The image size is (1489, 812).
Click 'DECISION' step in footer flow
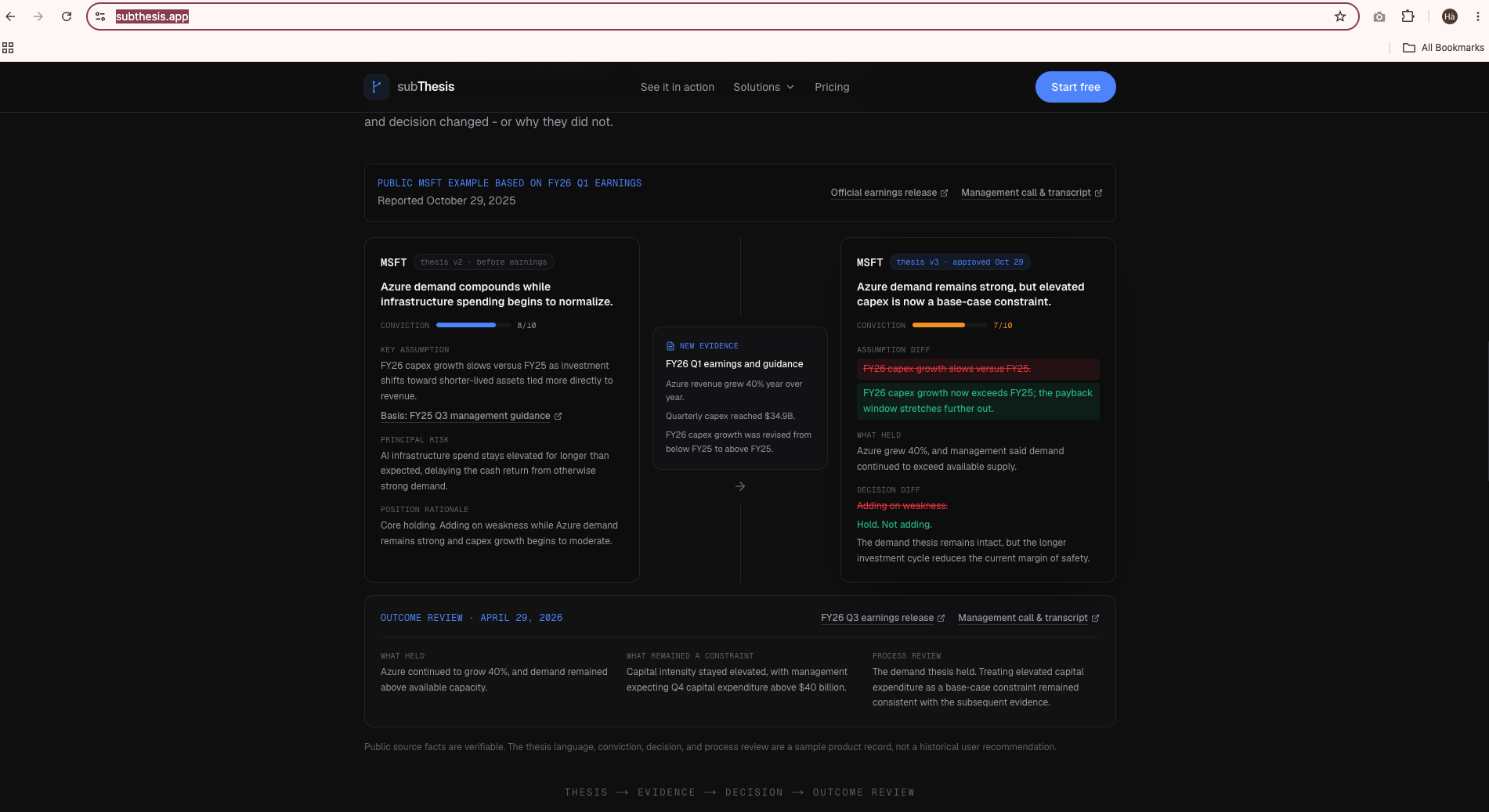click(754, 792)
